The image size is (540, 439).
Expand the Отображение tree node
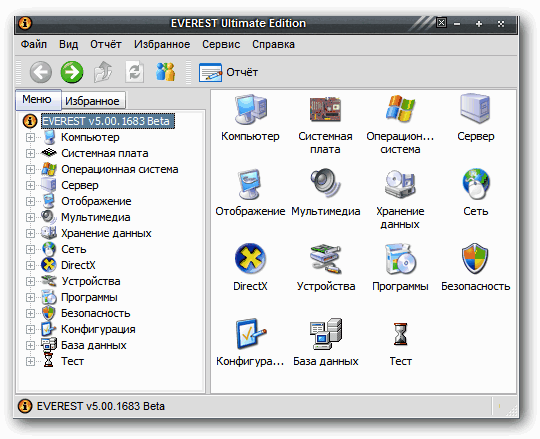coord(30,201)
